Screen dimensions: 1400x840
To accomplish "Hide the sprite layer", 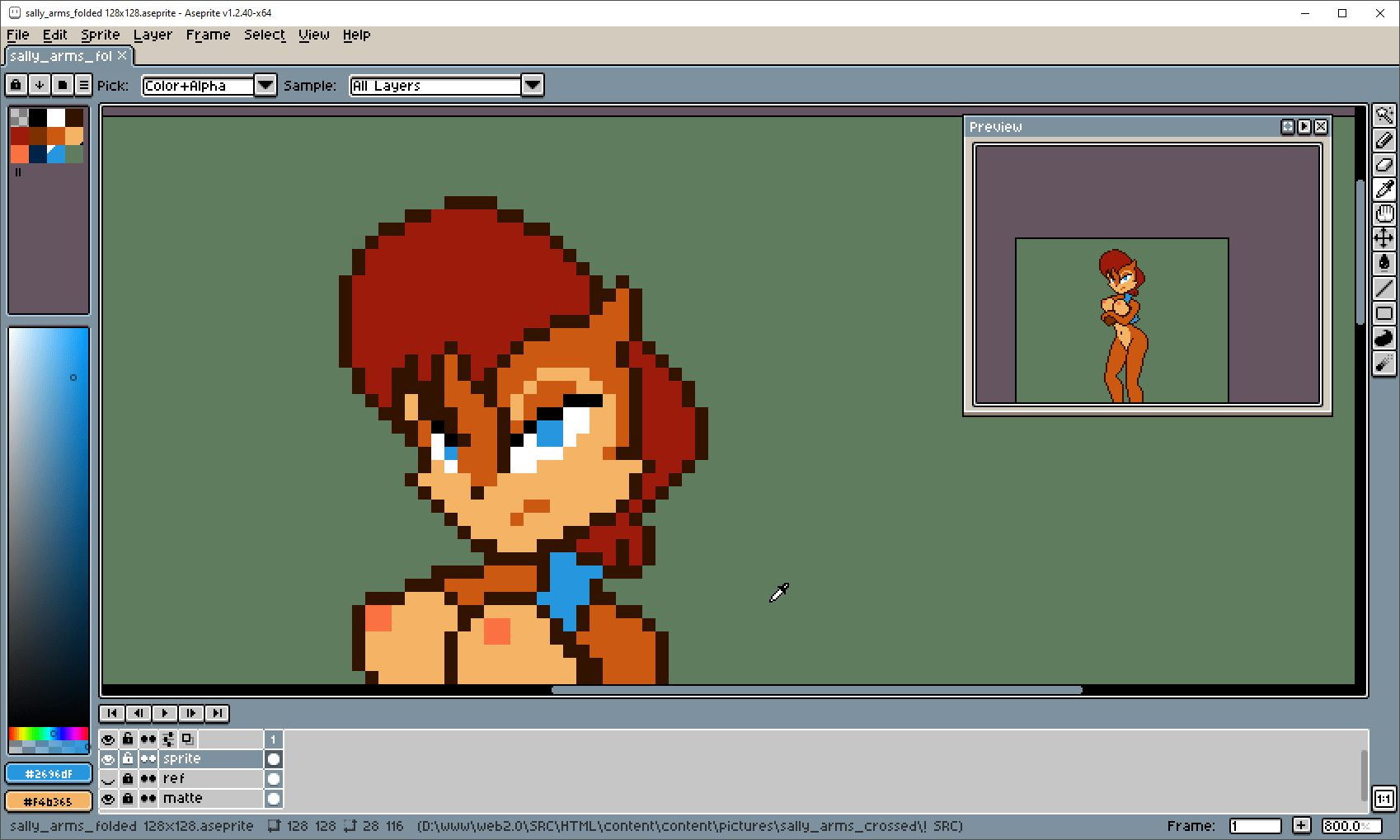I will point(108,759).
